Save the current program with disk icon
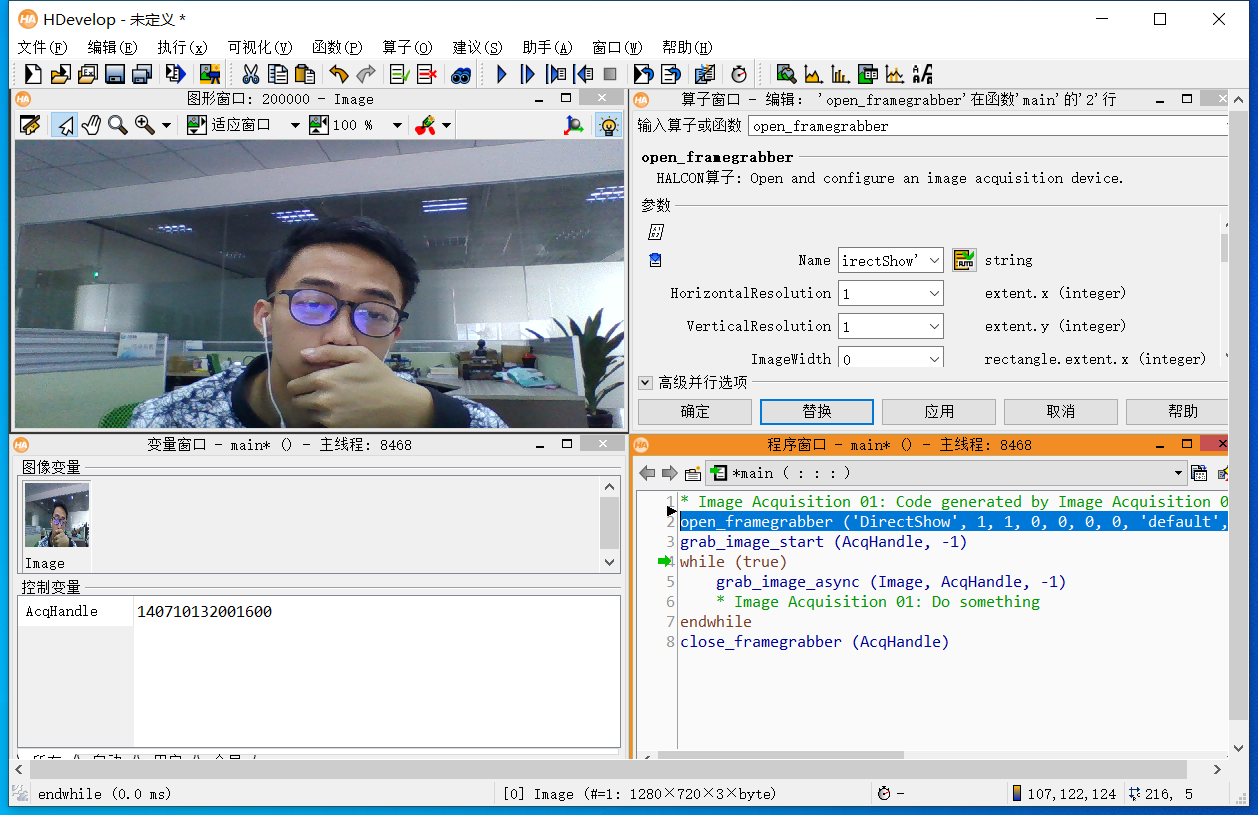 coord(114,73)
